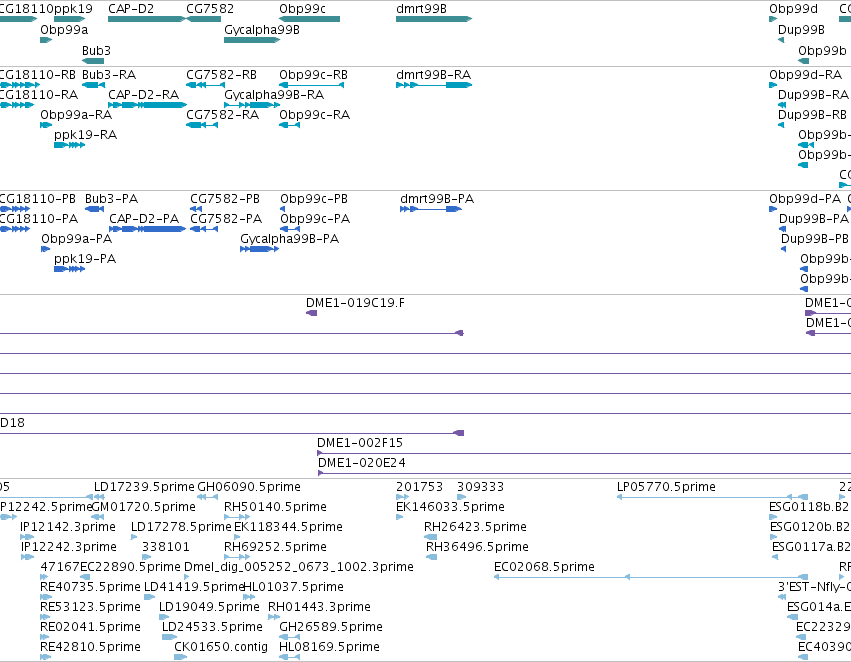Select the Gycalpha99B-RA transcript label
The image size is (851, 662).
(x=274, y=95)
